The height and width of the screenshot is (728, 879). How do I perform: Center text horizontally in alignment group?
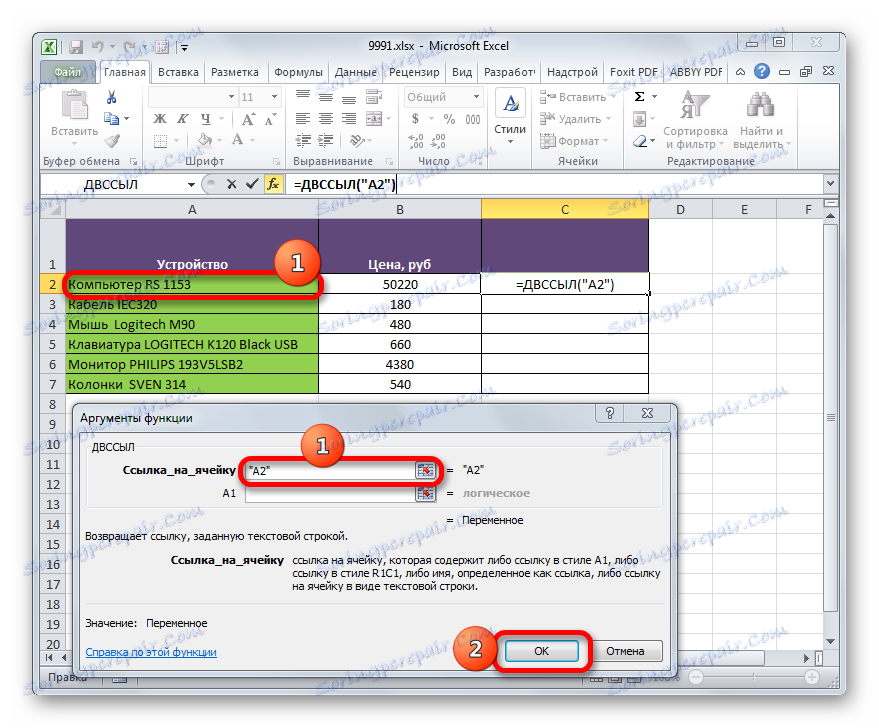[326, 119]
